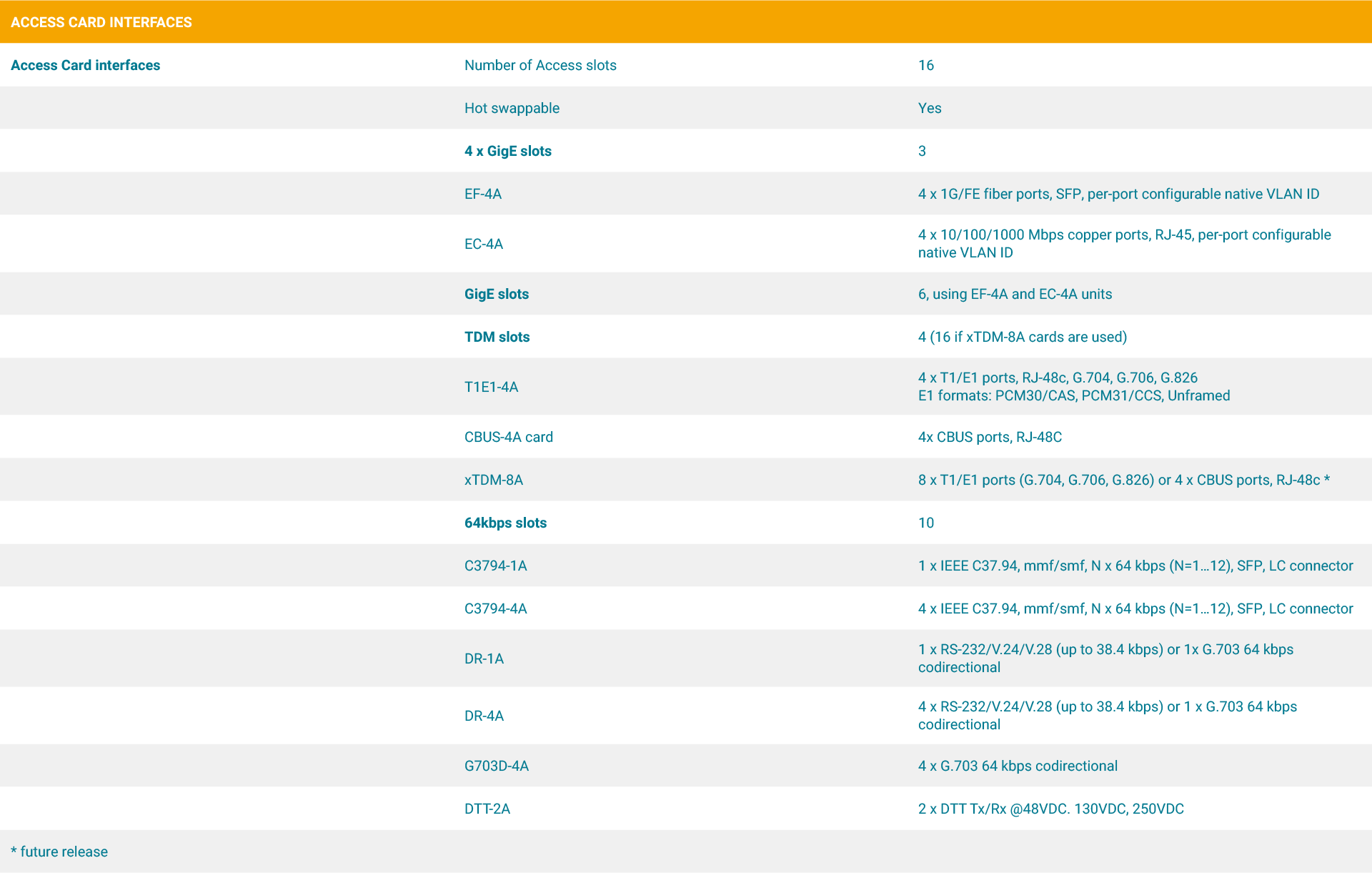Click the C3794-4A card name

point(495,608)
